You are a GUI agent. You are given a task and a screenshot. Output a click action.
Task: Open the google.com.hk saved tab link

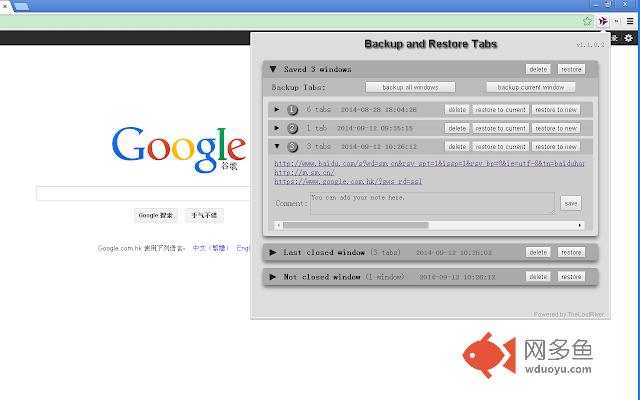tap(348, 181)
